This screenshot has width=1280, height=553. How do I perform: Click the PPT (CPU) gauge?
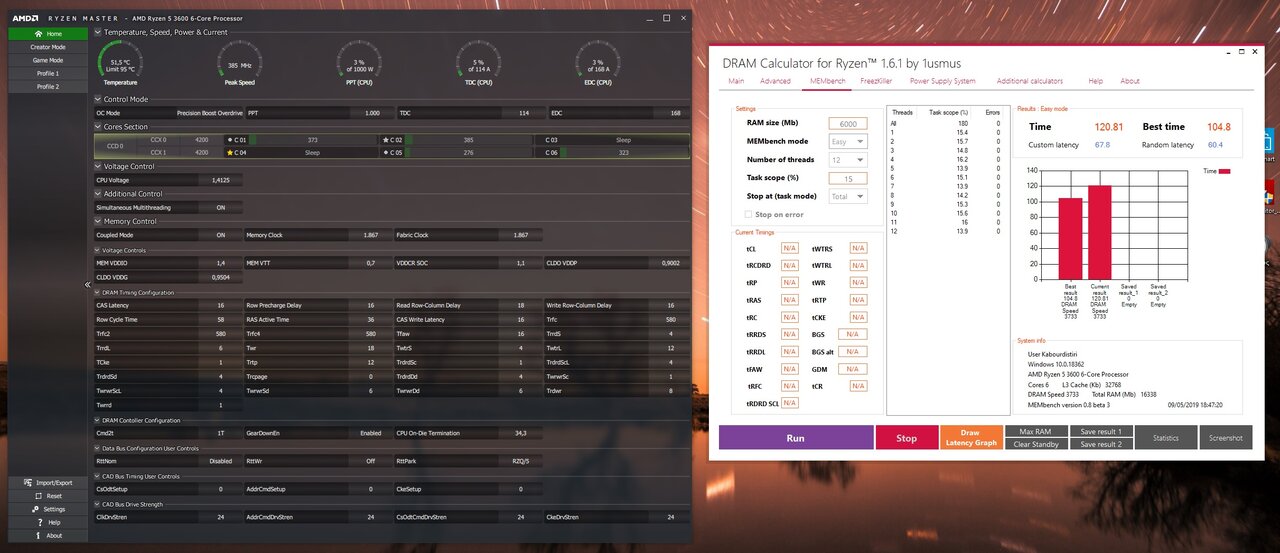(x=358, y=64)
